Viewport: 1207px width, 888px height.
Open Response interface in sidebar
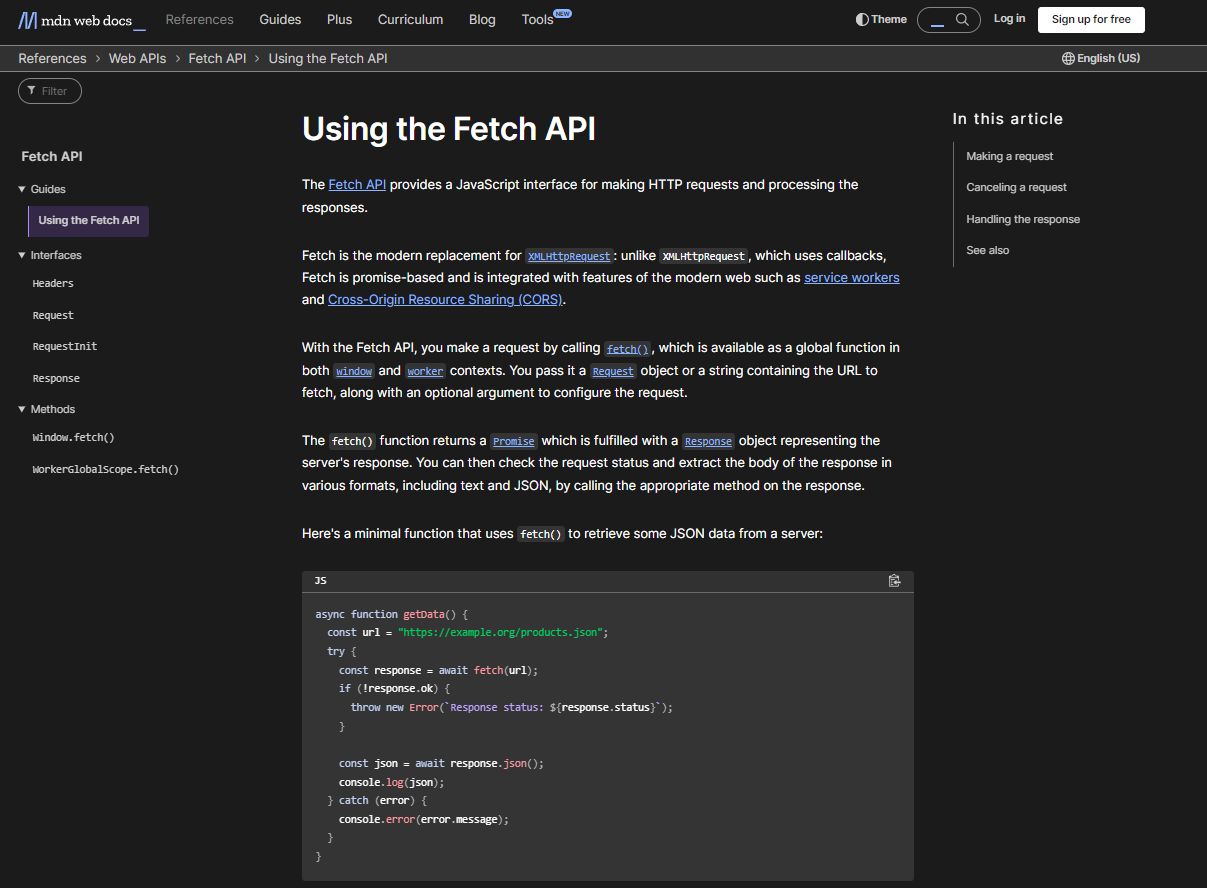tap(56, 378)
